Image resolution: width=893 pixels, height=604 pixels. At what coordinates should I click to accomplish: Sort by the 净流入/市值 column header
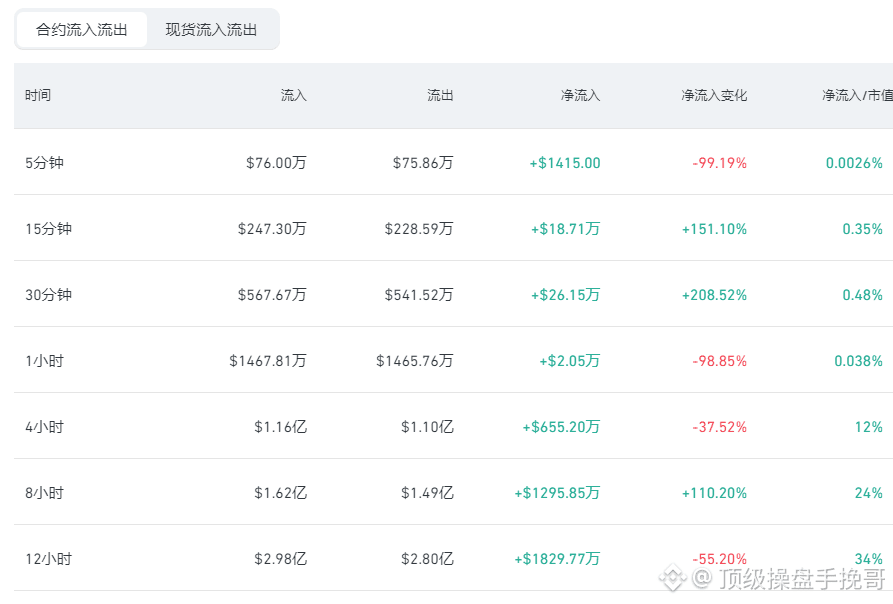click(857, 95)
